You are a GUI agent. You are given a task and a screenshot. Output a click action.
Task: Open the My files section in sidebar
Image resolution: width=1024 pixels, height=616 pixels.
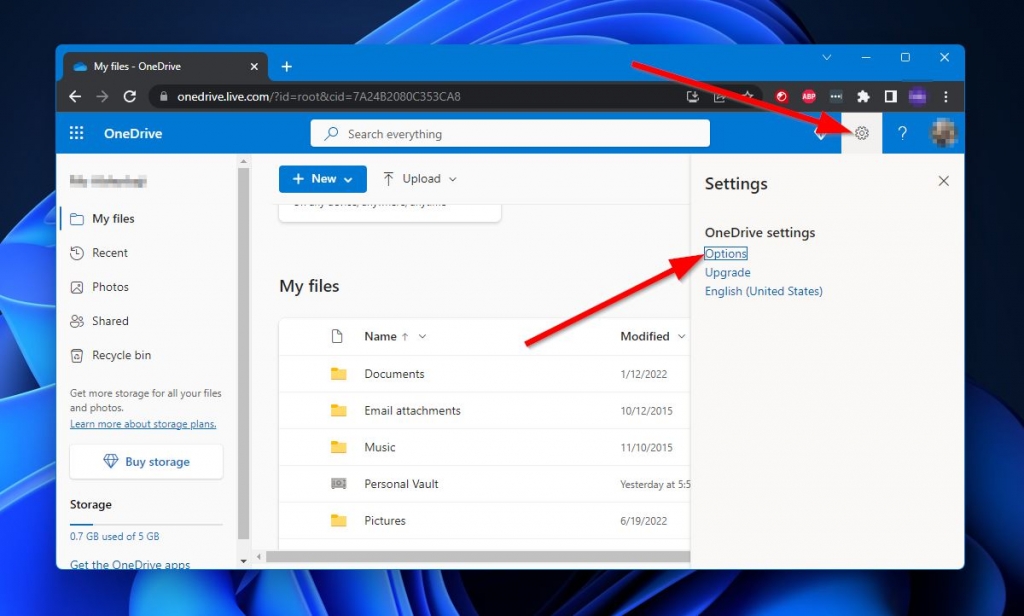pyautogui.click(x=113, y=218)
